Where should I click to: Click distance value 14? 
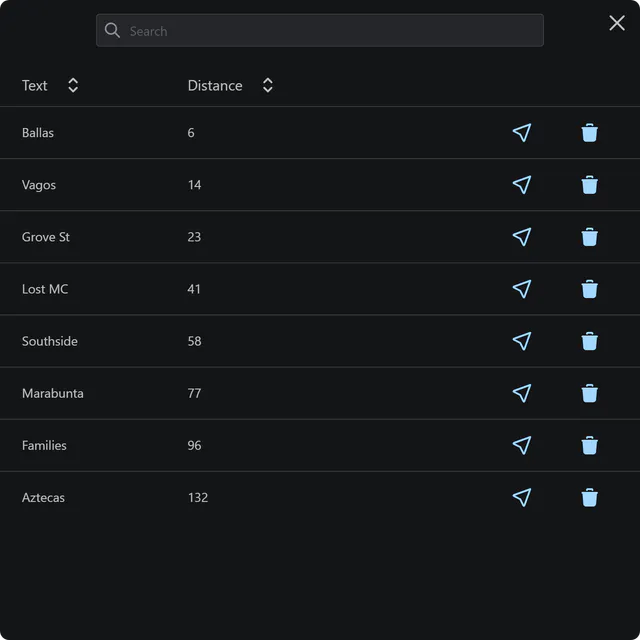click(x=195, y=185)
